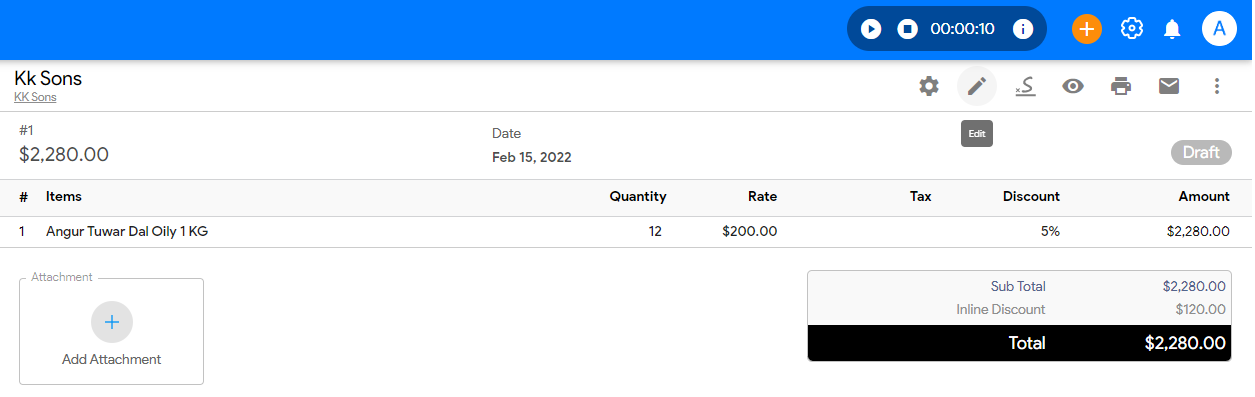Add an attachment with plus button
Viewport: 1255px width, 397px height.
pyautogui.click(x=112, y=322)
